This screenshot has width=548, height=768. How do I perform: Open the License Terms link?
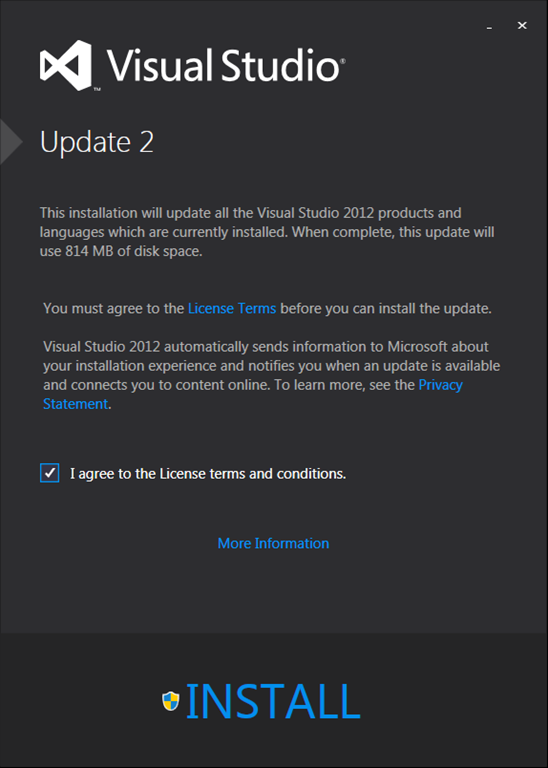point(232,308)
